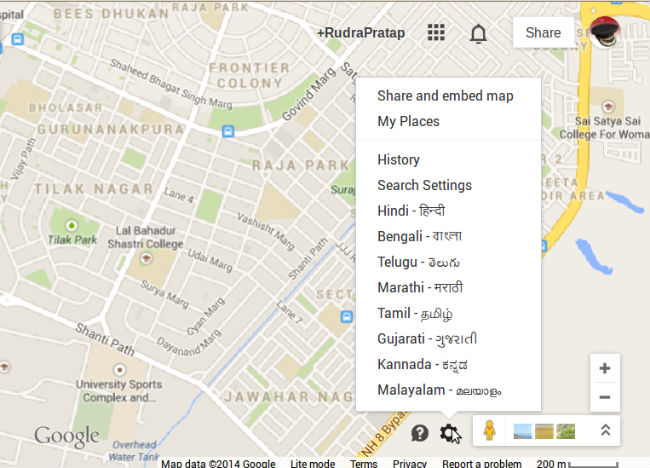Click Sai Satya Sai College marker icon
The image size is (650, 468).
point(608,106)
